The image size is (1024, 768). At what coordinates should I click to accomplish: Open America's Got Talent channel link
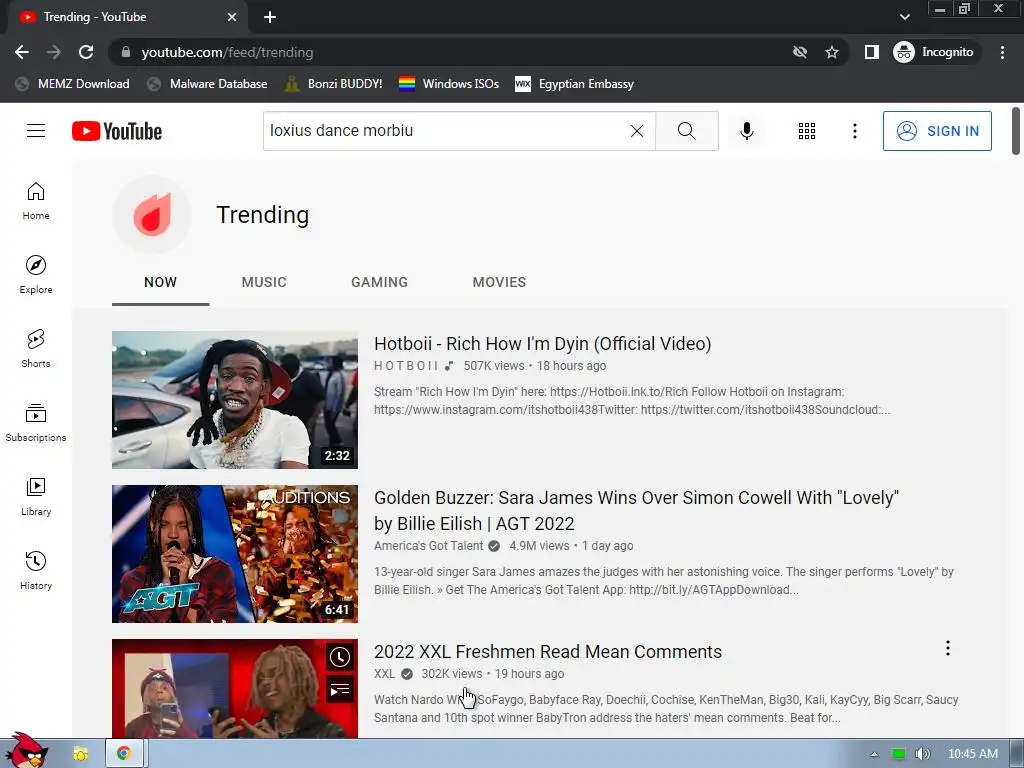(428, 546)
